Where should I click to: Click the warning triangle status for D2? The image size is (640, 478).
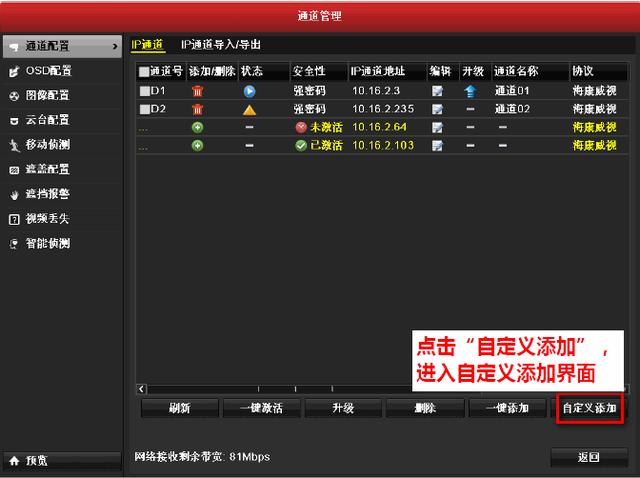(249, 109)
